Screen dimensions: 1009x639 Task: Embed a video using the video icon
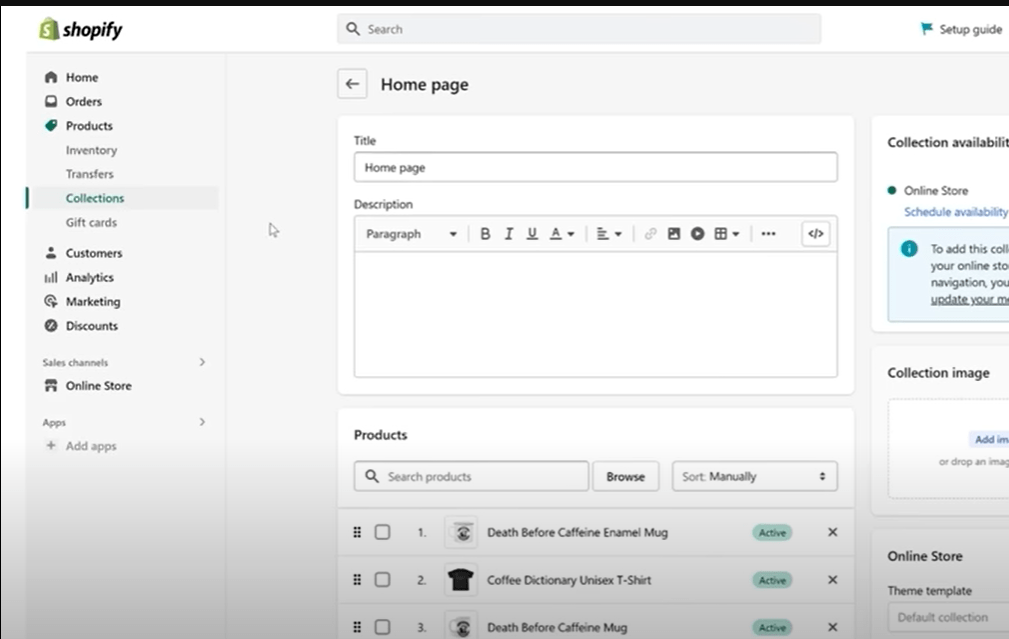tap(697, 233)
